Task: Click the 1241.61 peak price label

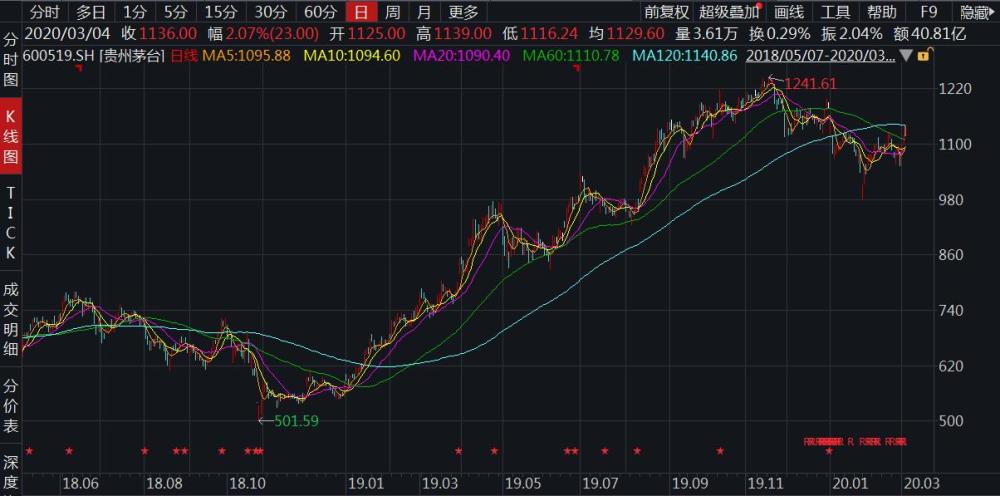Action: pos(809,84)
